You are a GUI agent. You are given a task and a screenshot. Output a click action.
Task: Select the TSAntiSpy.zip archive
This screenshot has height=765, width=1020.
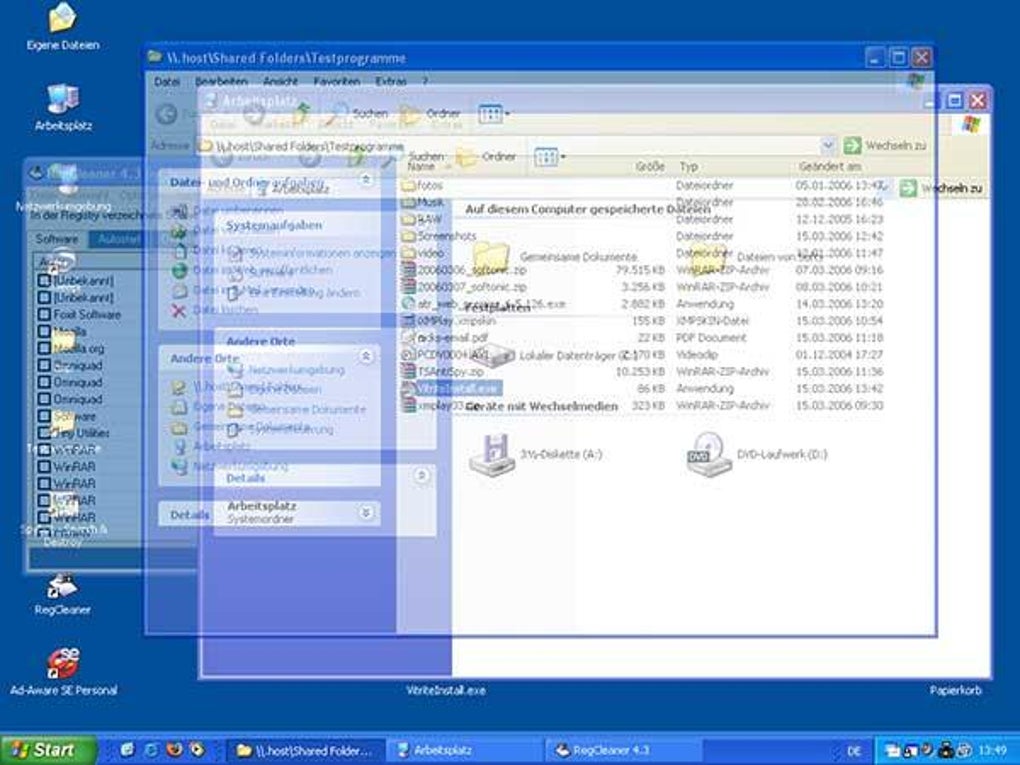coord(442,371)
